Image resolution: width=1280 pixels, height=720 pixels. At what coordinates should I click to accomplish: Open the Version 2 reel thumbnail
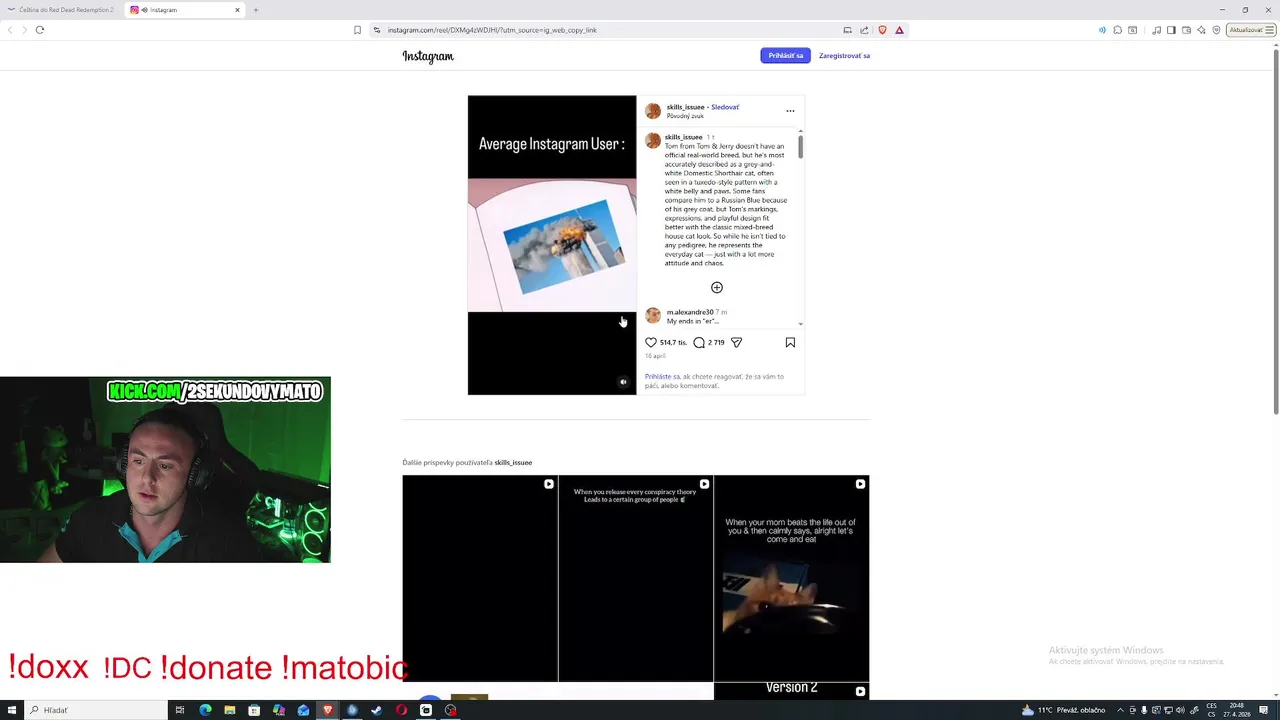(792, 691)
